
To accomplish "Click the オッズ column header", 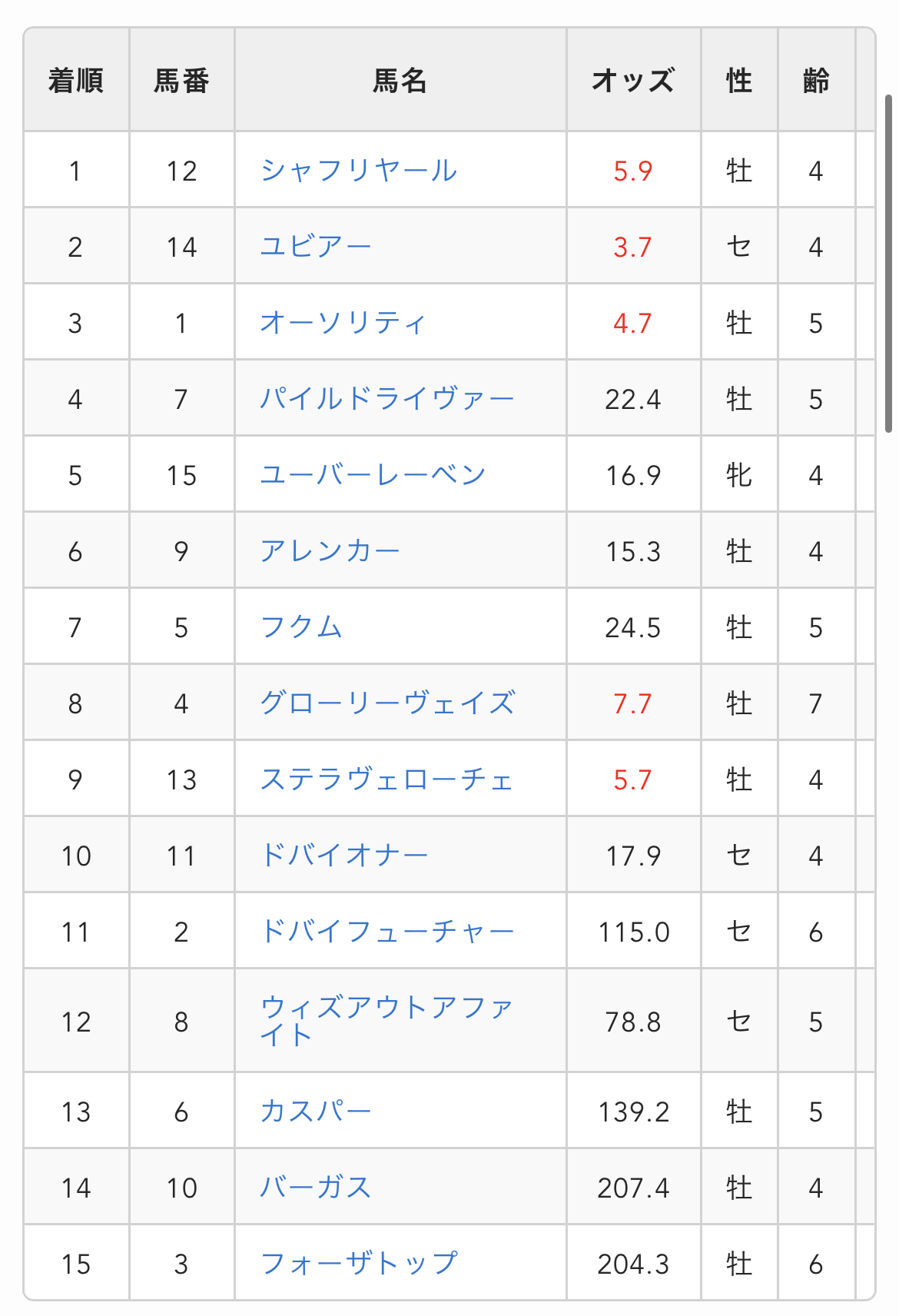I will point(633,80).
